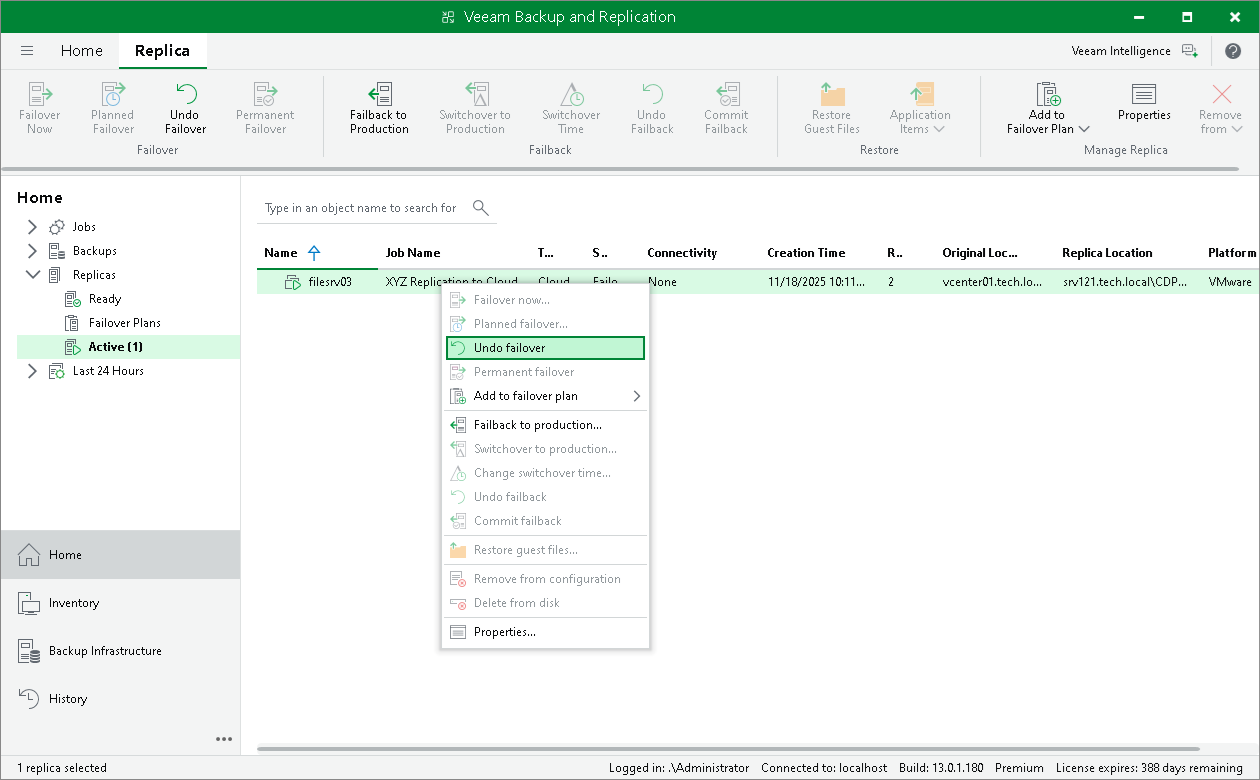Expand the Jobs tree node
The height and width of the screenshot is (780, 1260).
(x=32, y=227)
